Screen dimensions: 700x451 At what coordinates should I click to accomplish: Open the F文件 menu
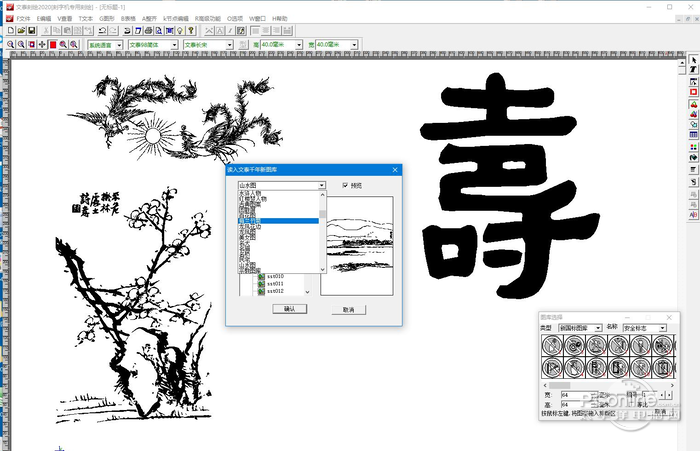(x=23, y=18)
